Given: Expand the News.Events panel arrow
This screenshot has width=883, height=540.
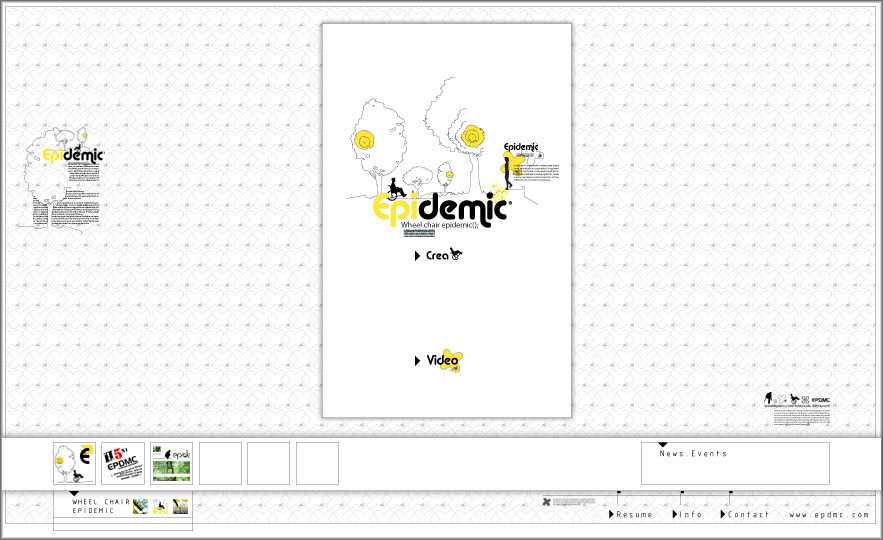Looking at the screenshot, I should 662,445.
